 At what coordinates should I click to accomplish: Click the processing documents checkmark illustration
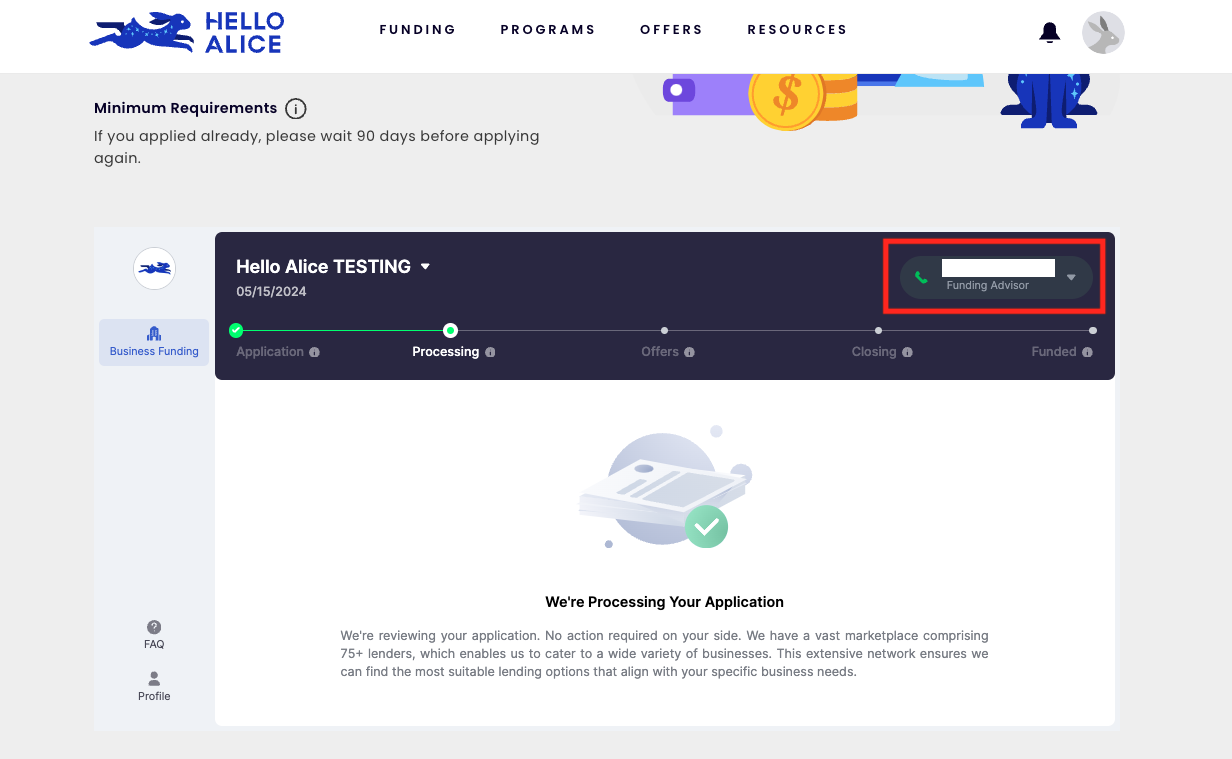[664, 489]
